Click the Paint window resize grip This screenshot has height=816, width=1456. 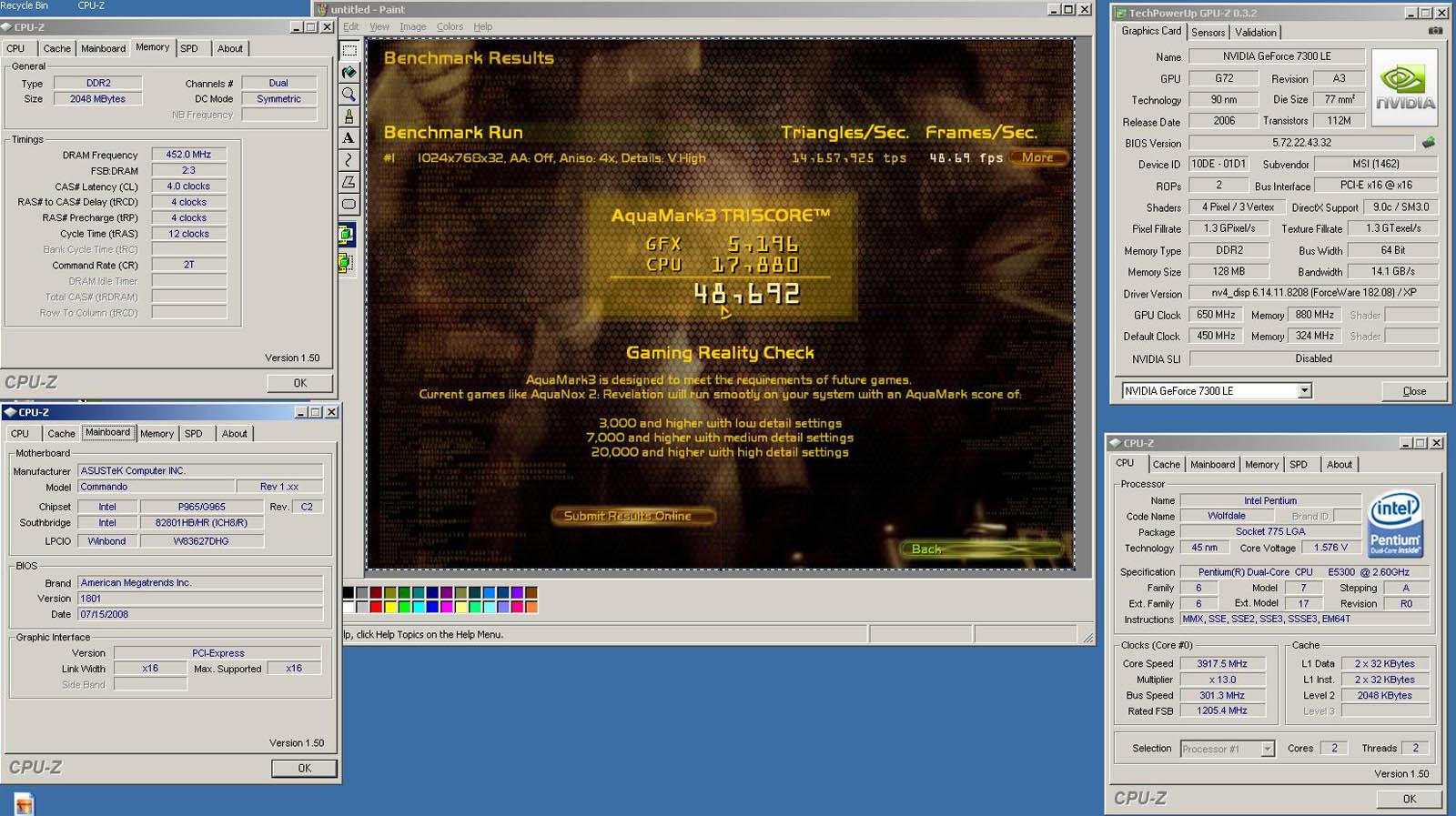[x=1087, y=637]
